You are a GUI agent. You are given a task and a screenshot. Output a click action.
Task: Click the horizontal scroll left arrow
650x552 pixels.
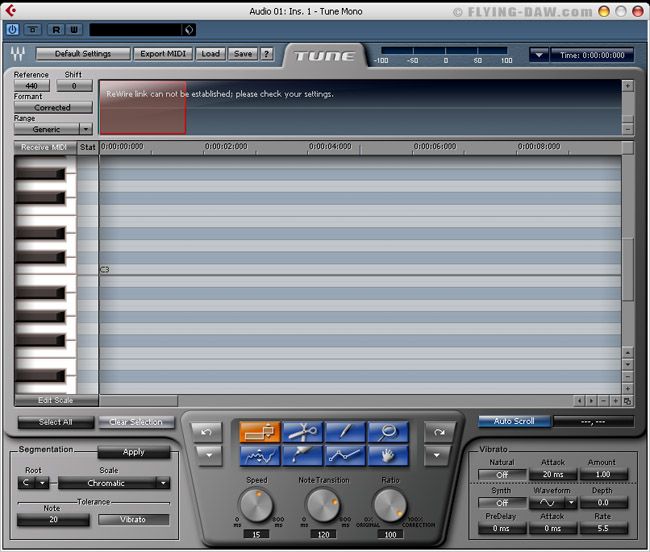coord(579,401)
